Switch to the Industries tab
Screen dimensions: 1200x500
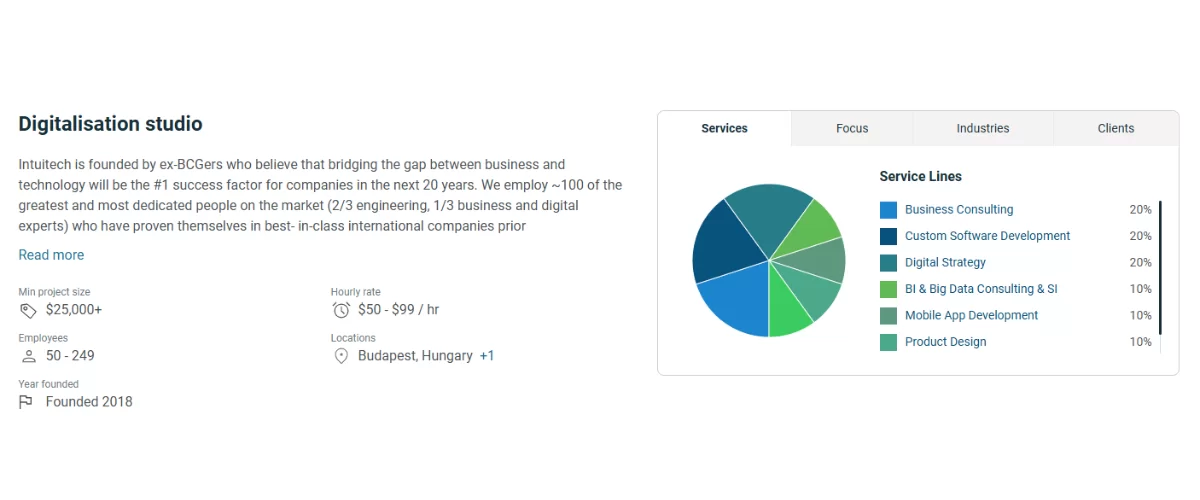coord(982,128)
